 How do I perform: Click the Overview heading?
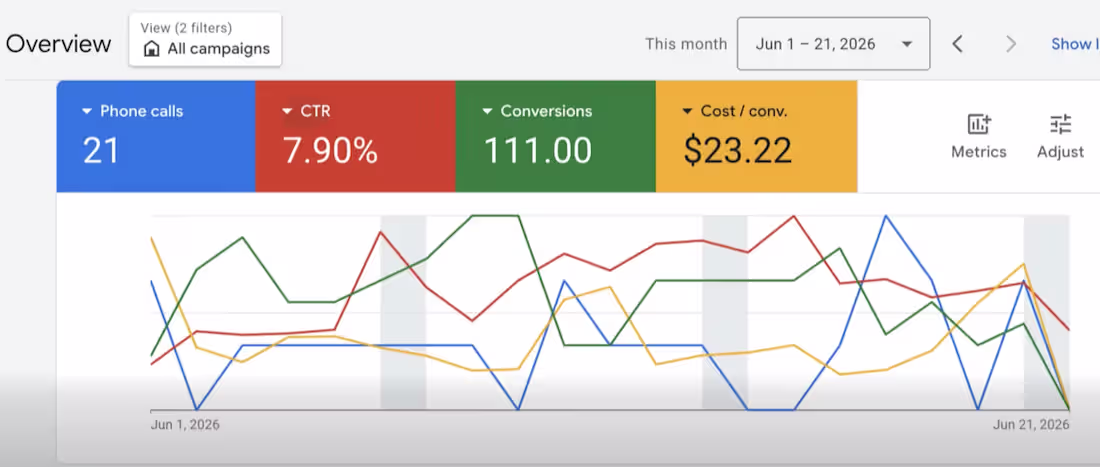coord(58,44)
